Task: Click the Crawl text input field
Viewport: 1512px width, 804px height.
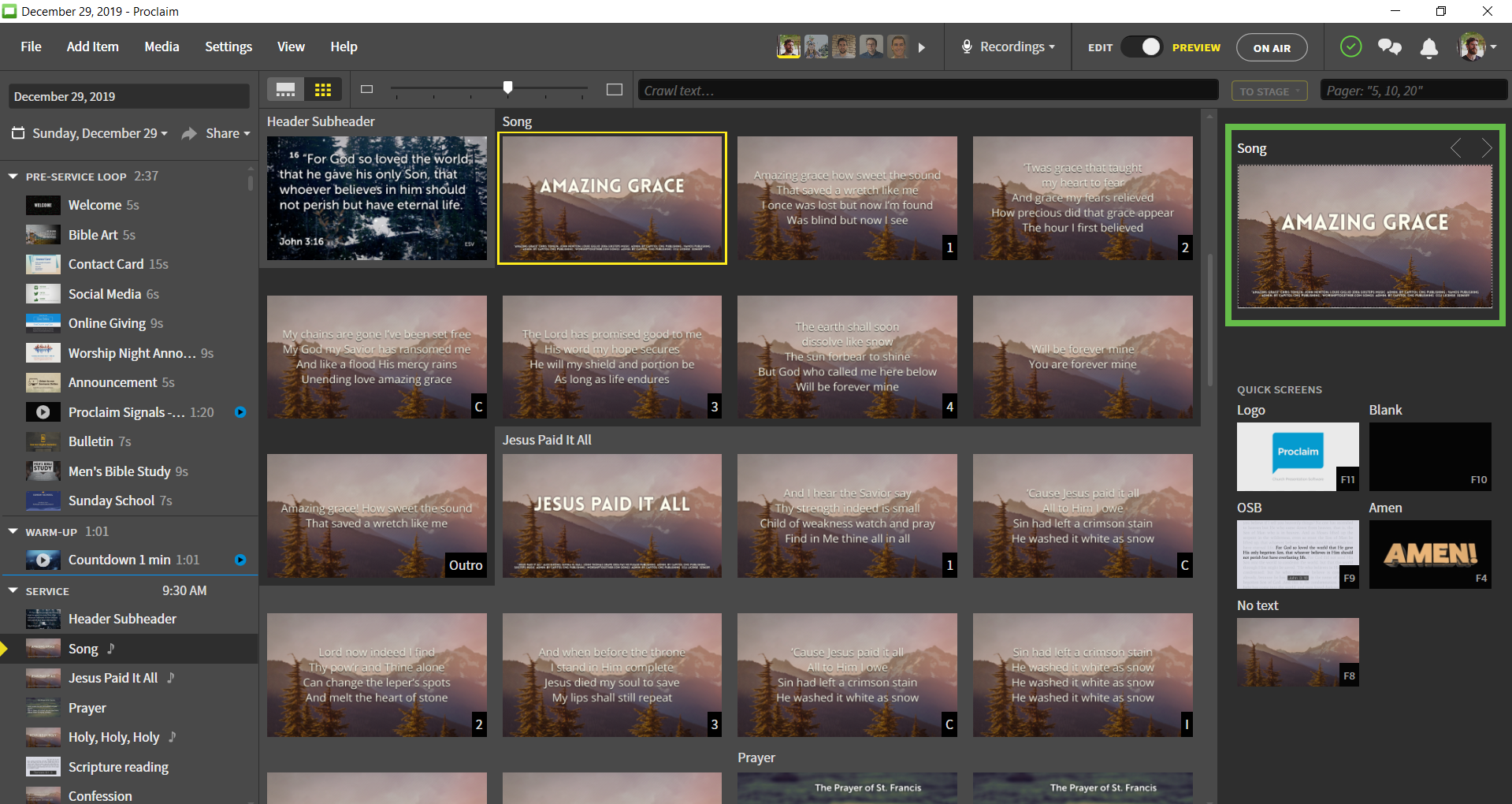Action: tap(927, 90)
